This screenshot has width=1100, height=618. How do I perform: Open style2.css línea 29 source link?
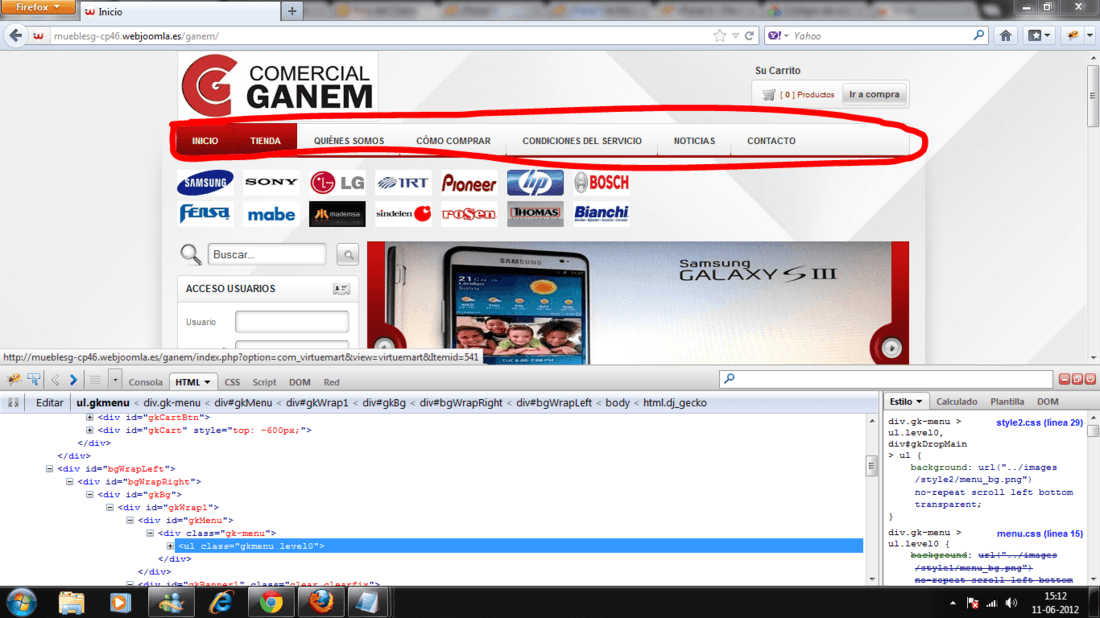coord(1039,422)
